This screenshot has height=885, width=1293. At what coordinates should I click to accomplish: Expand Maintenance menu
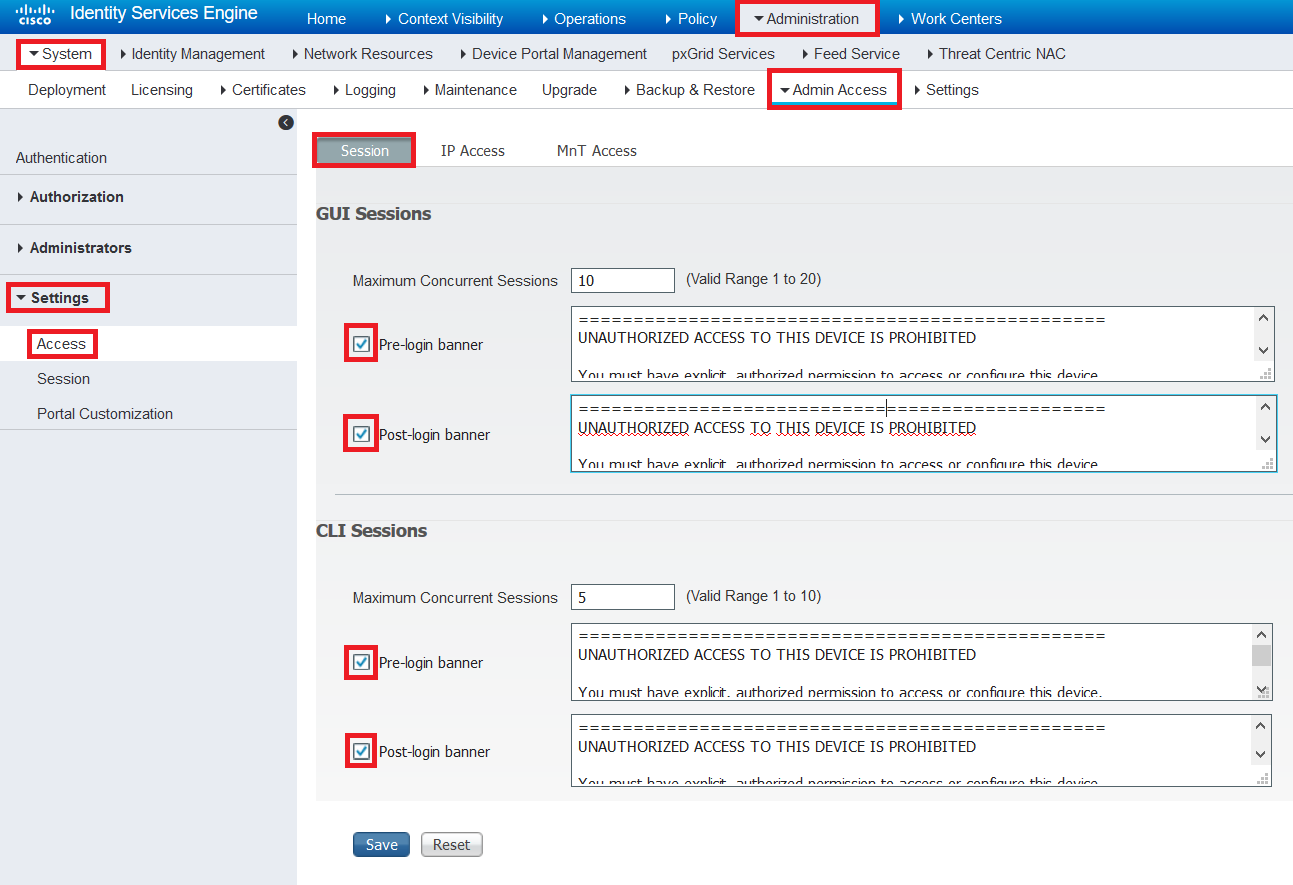point(470,90)
